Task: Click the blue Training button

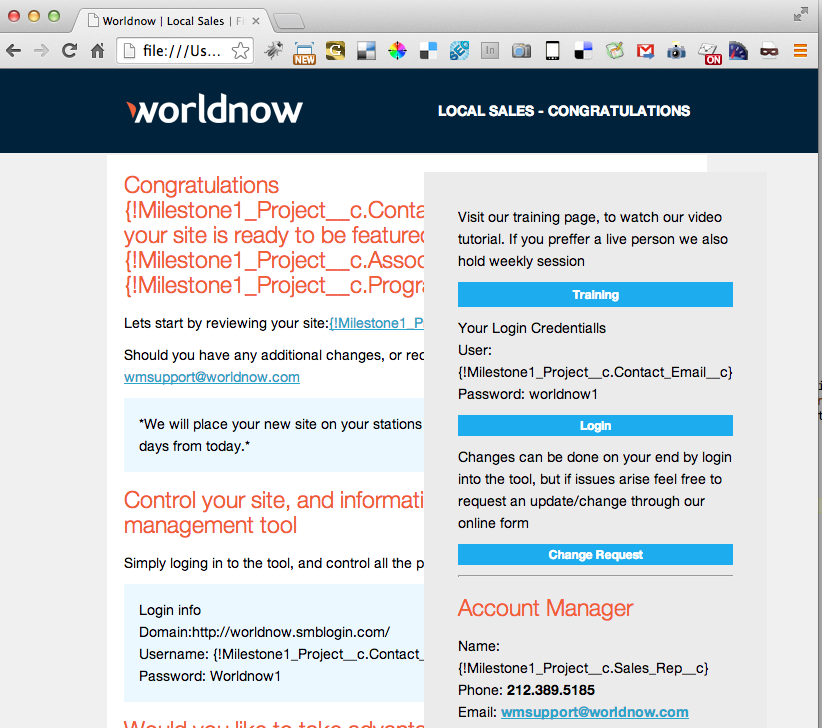Action: click(595, 295)
